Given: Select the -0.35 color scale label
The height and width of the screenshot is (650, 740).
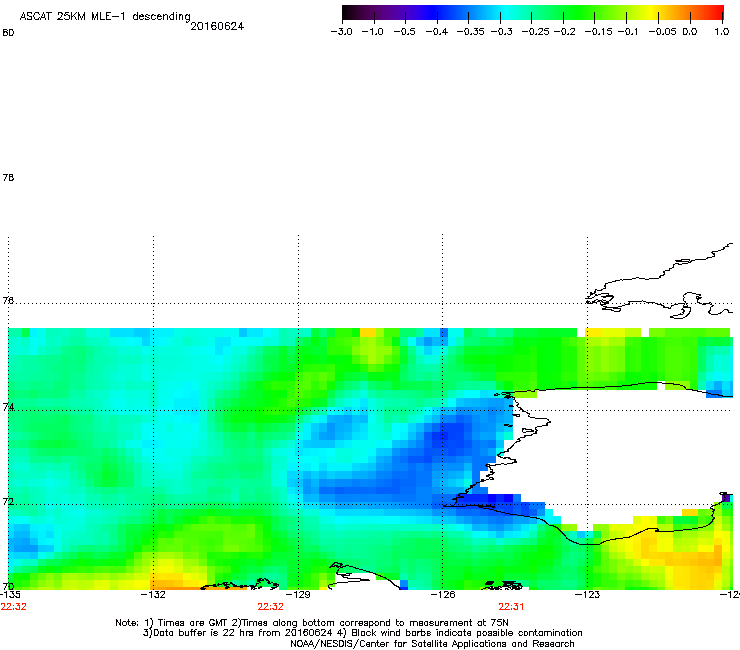Looking at the screenshot, I should (471, 32).
